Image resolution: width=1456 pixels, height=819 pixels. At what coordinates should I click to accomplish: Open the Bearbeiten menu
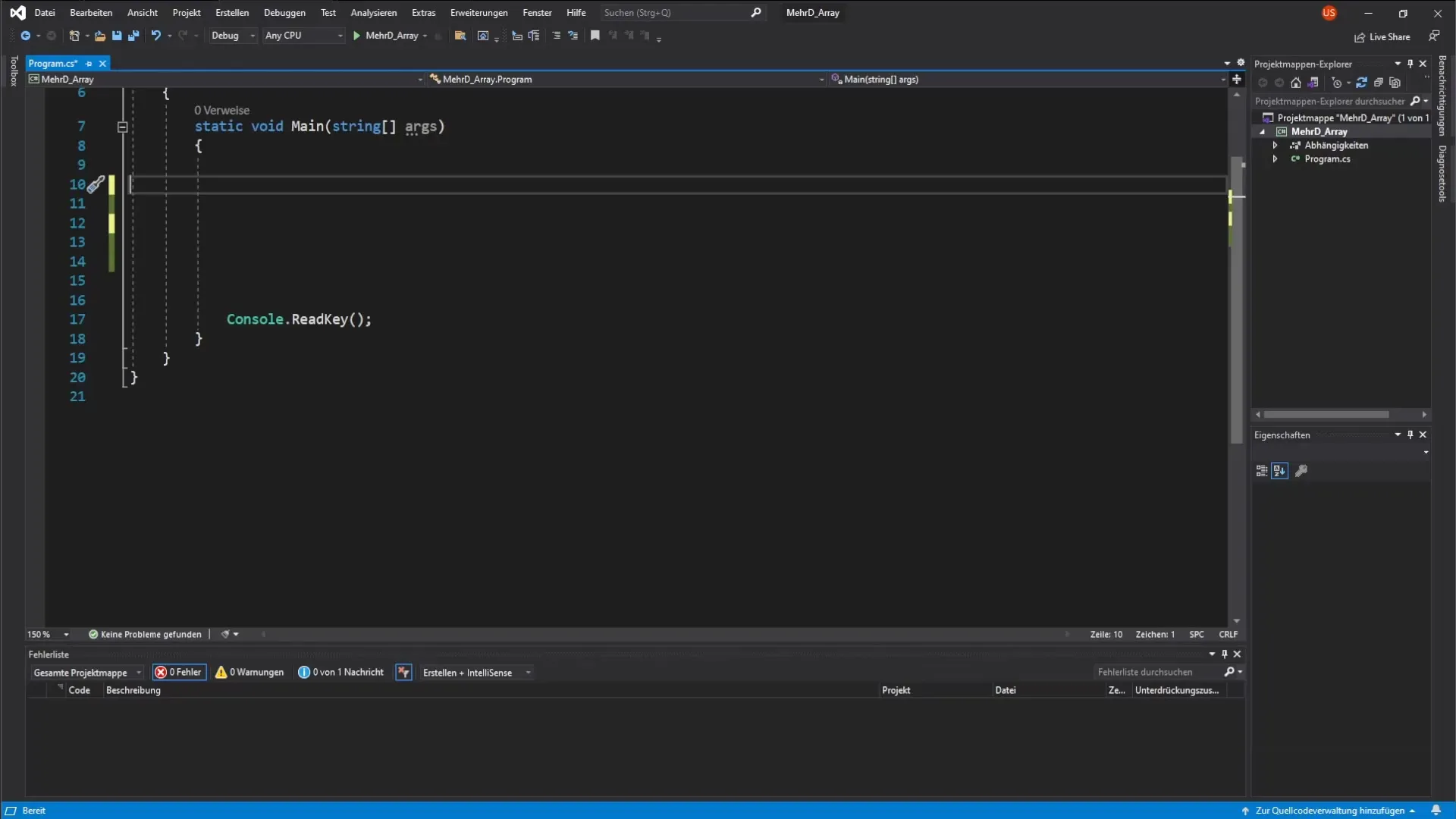tap(91, 13)
